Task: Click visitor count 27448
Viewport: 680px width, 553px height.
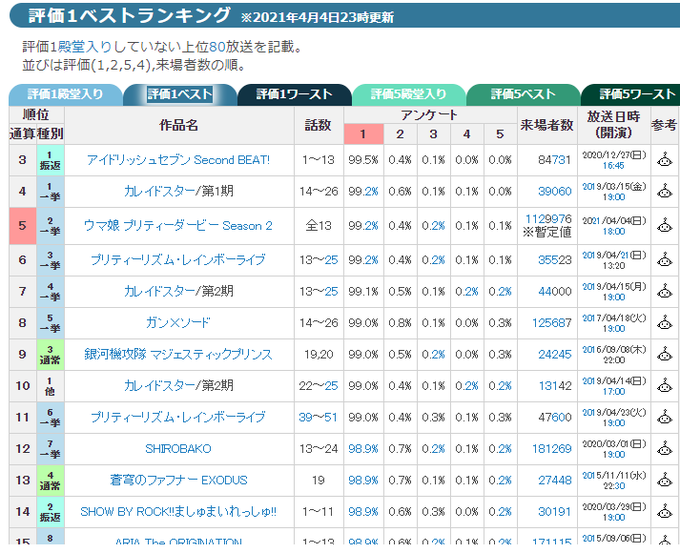Action: click(x=555, y=480)
